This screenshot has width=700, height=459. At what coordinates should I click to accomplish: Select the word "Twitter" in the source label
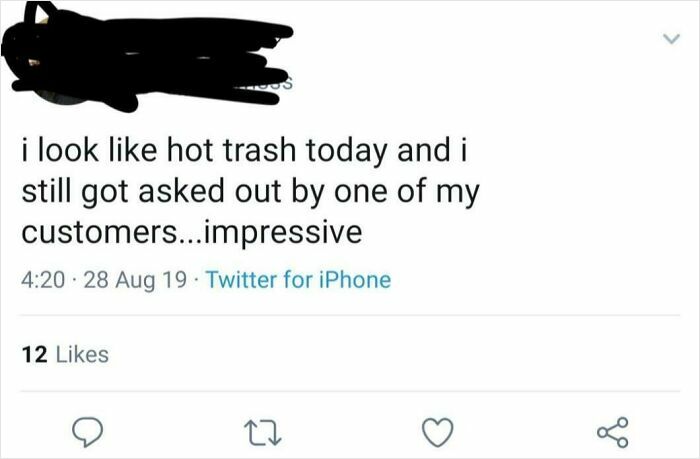[243, 279]
